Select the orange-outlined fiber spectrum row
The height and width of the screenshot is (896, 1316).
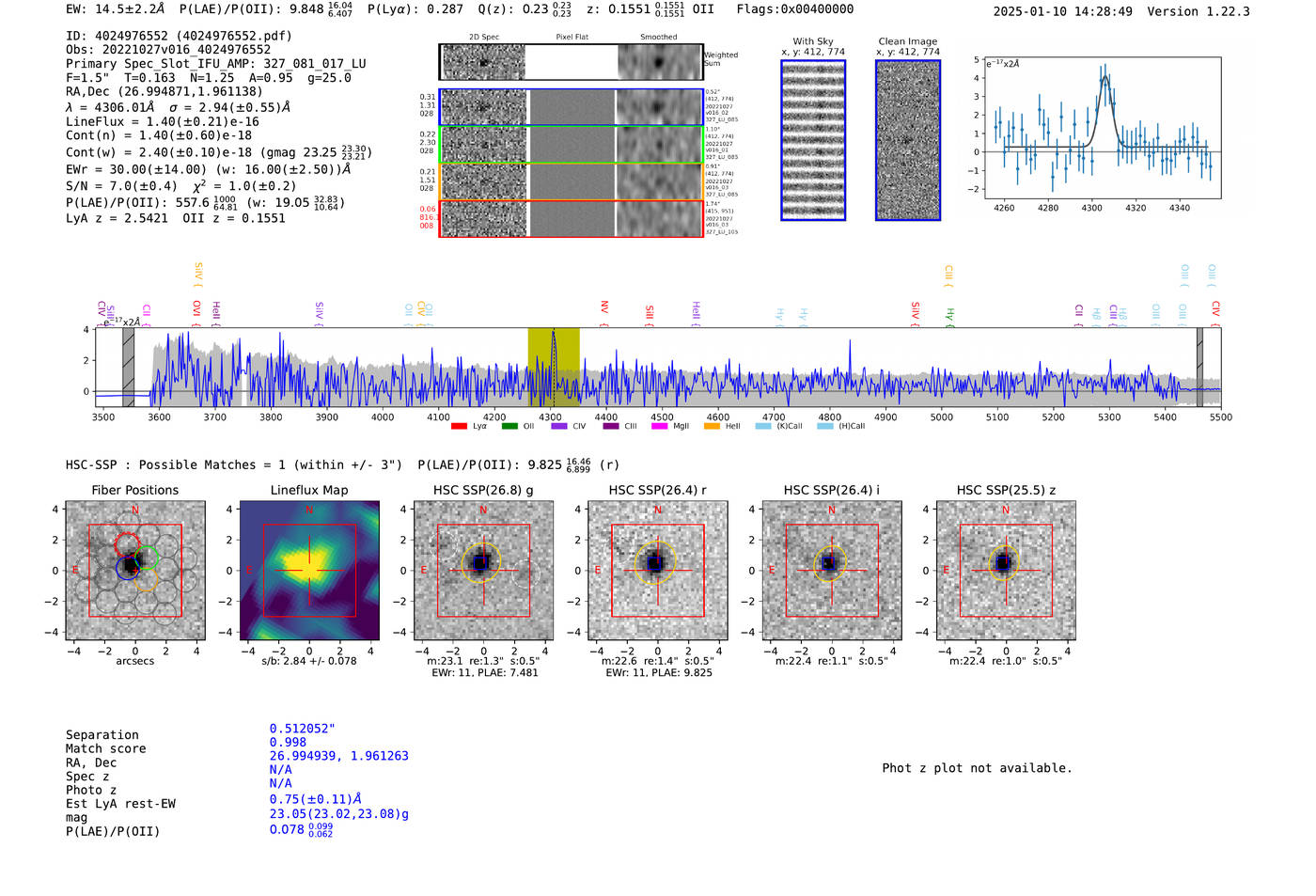[571, 181]
